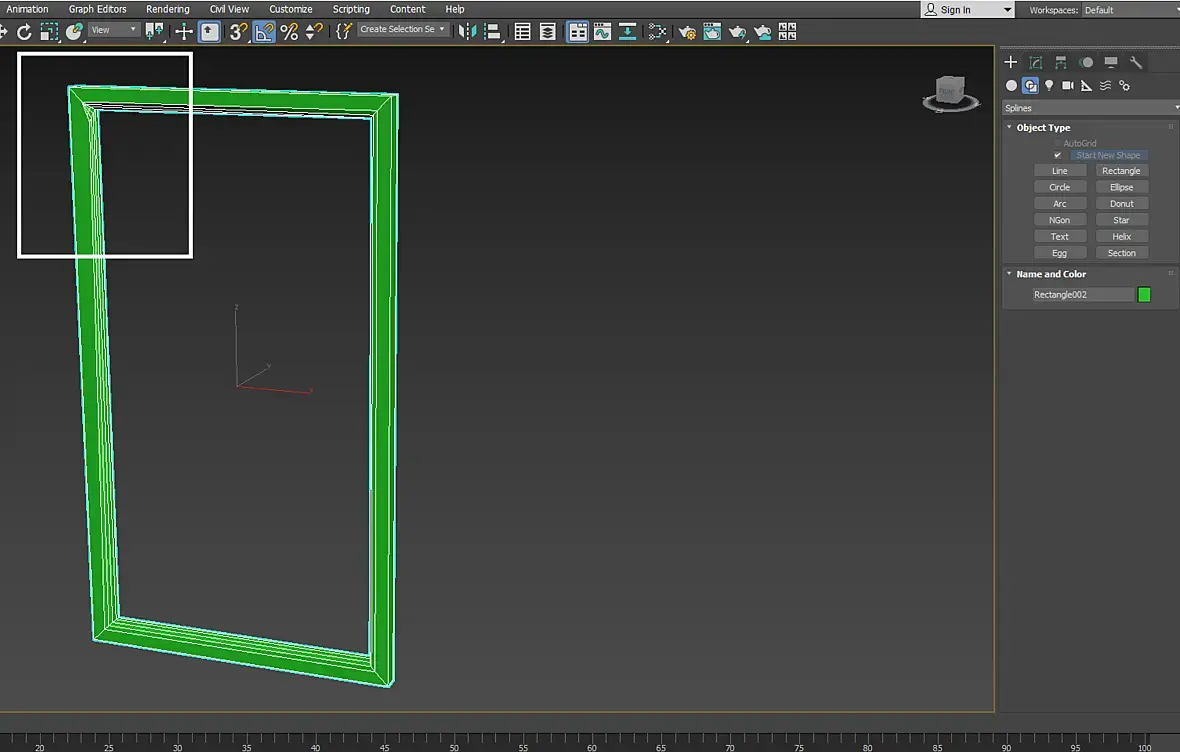Open the Scripting menu
The image size is (1180, 752).
click(x=351, y=9)
